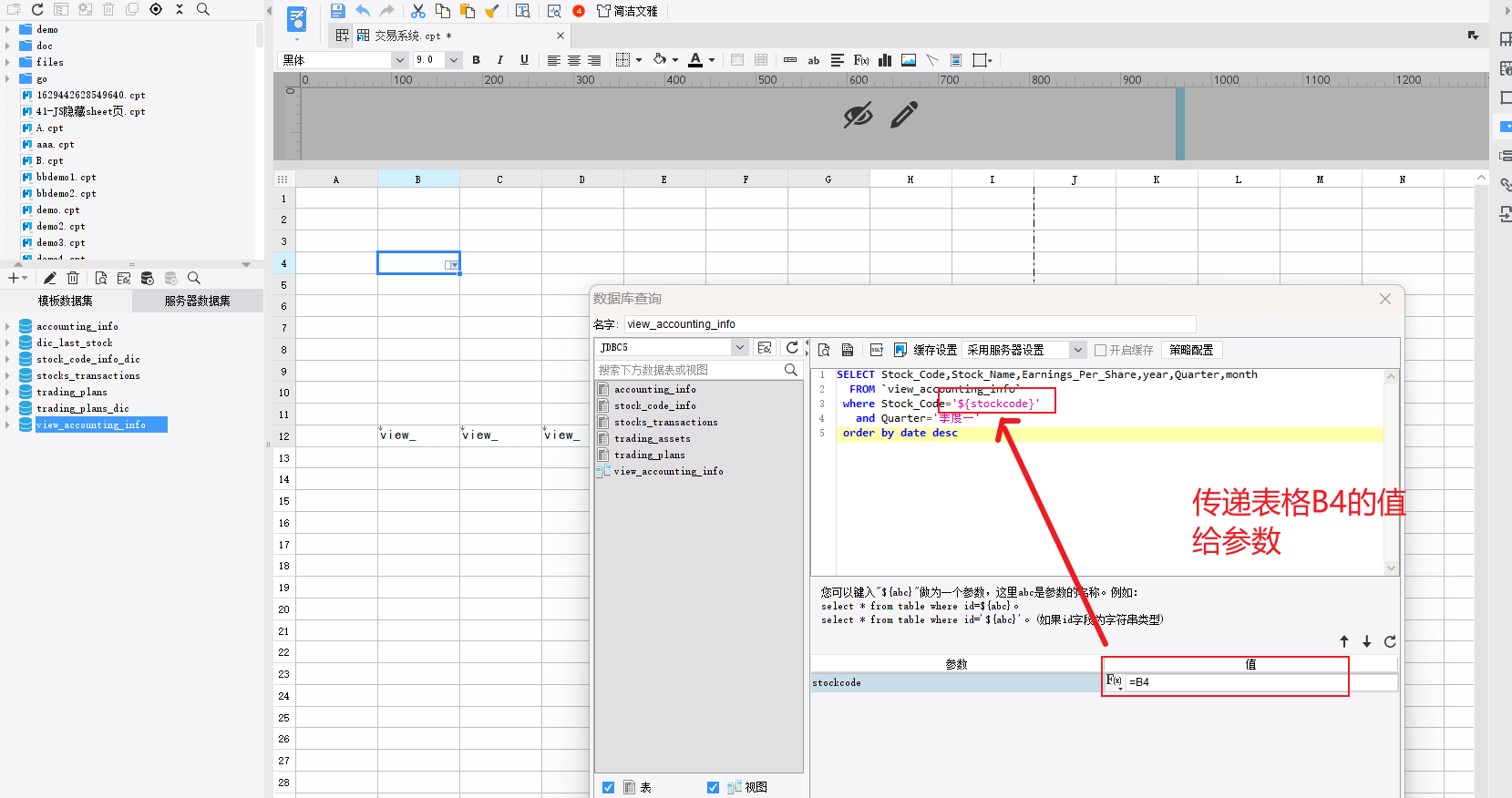Toggle the 开启缓存 checkbox
The height and width of the screenshot is (798, 1512).
pos(1100,350)
